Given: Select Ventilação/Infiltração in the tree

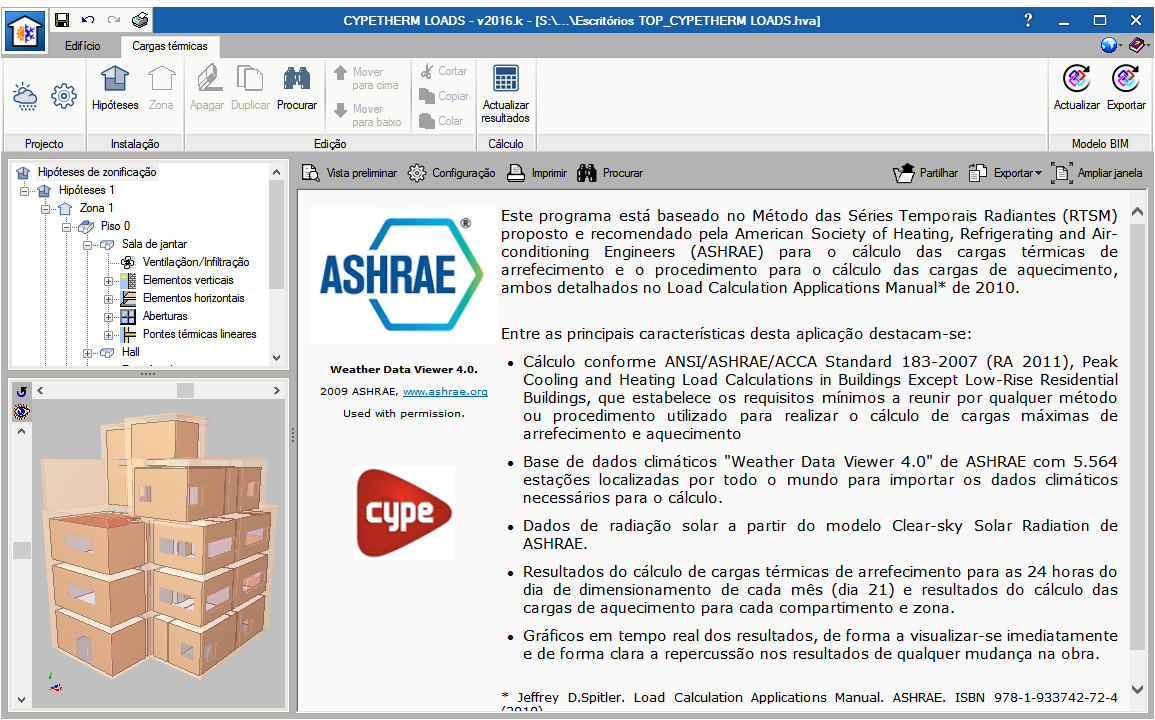Looking at the screenshot, I should coord(196,262).
